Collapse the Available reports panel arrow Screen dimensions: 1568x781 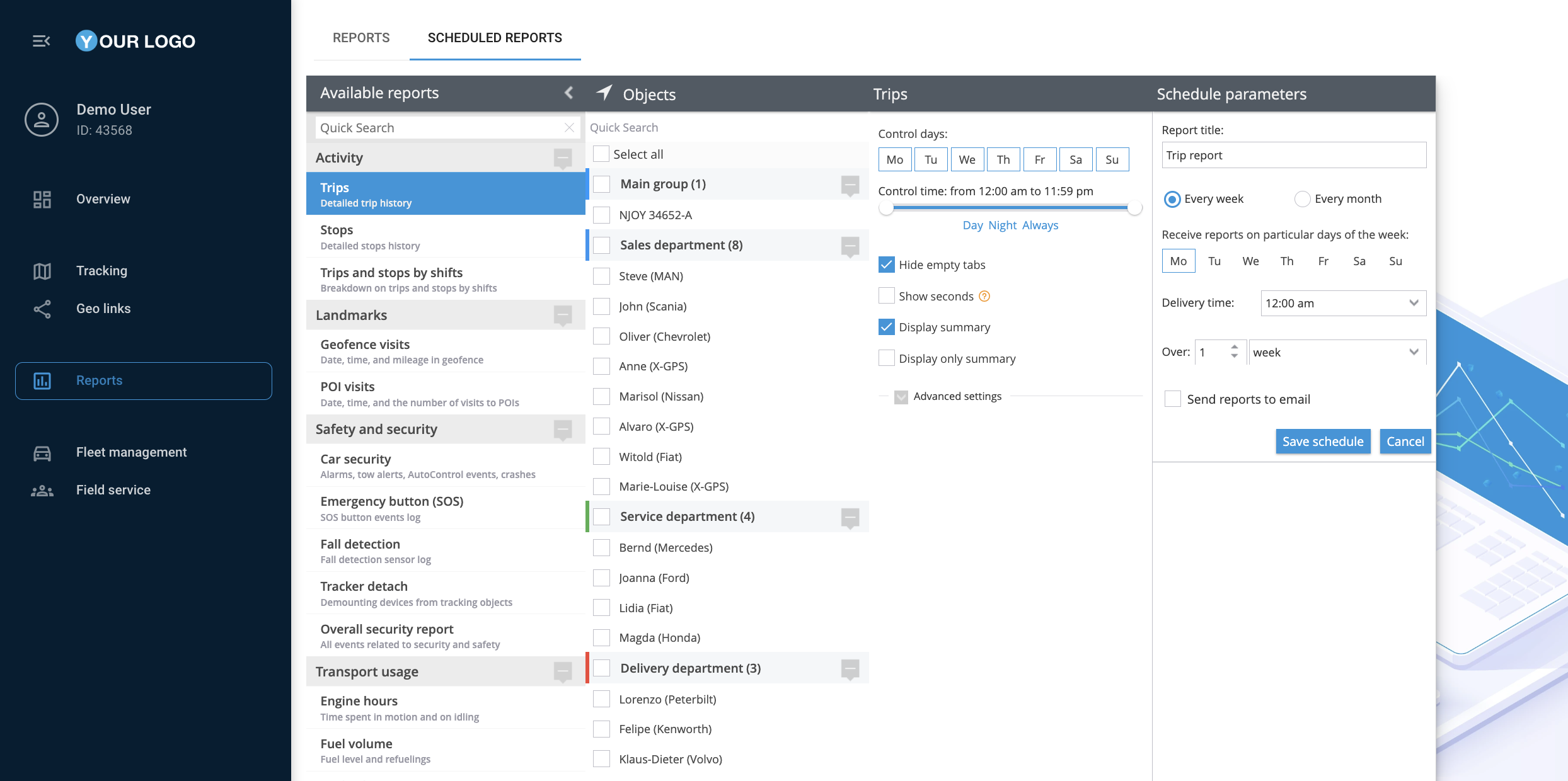click(568, 93)
